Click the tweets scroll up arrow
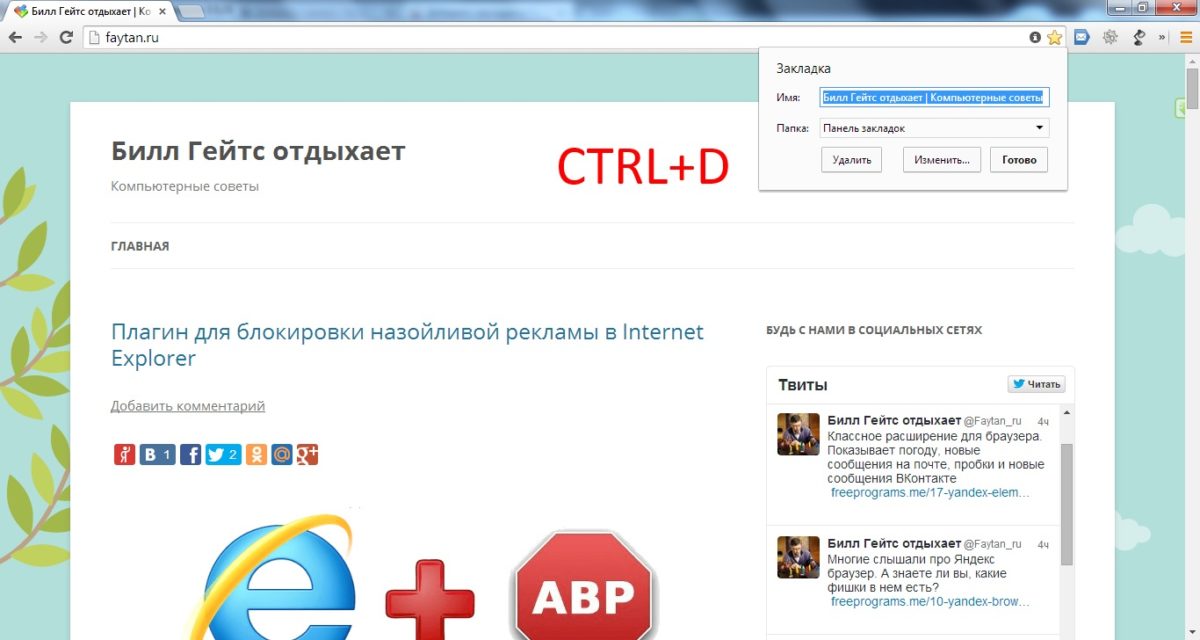The image size is (1200, 640). tap(1066, 412)
